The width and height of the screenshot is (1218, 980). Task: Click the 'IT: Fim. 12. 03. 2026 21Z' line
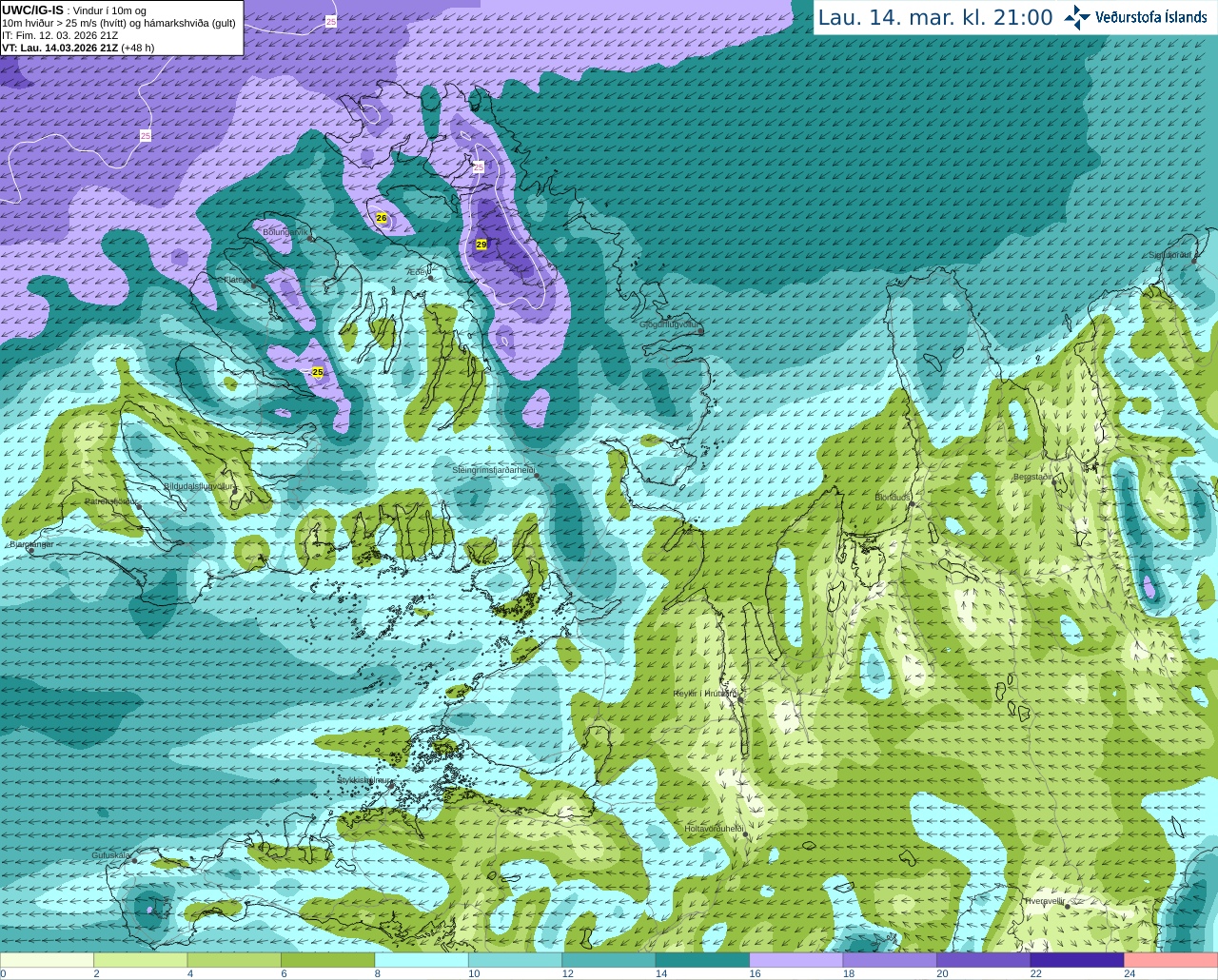(60, 35)
